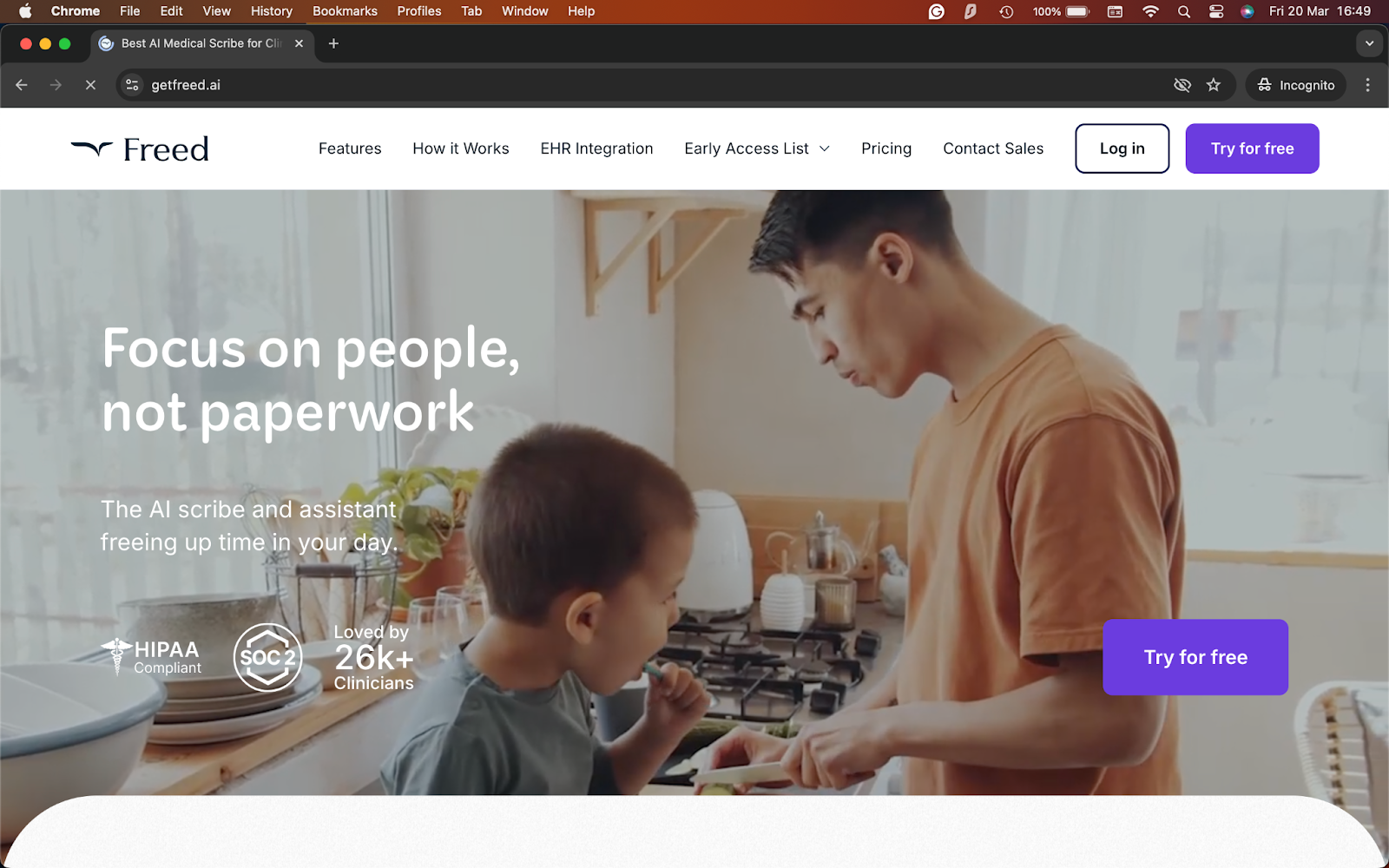Open the Apple menu

(x=25, y=11)
